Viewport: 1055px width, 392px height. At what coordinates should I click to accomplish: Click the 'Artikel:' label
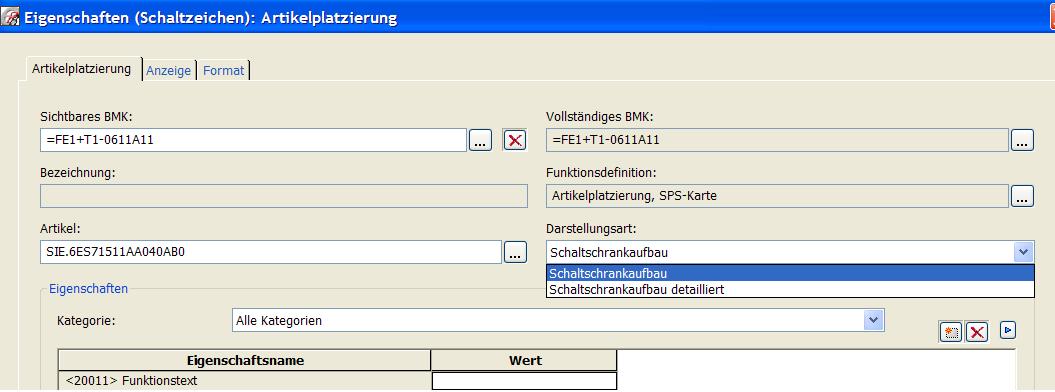pyautogui.click(x=61, y=229)
